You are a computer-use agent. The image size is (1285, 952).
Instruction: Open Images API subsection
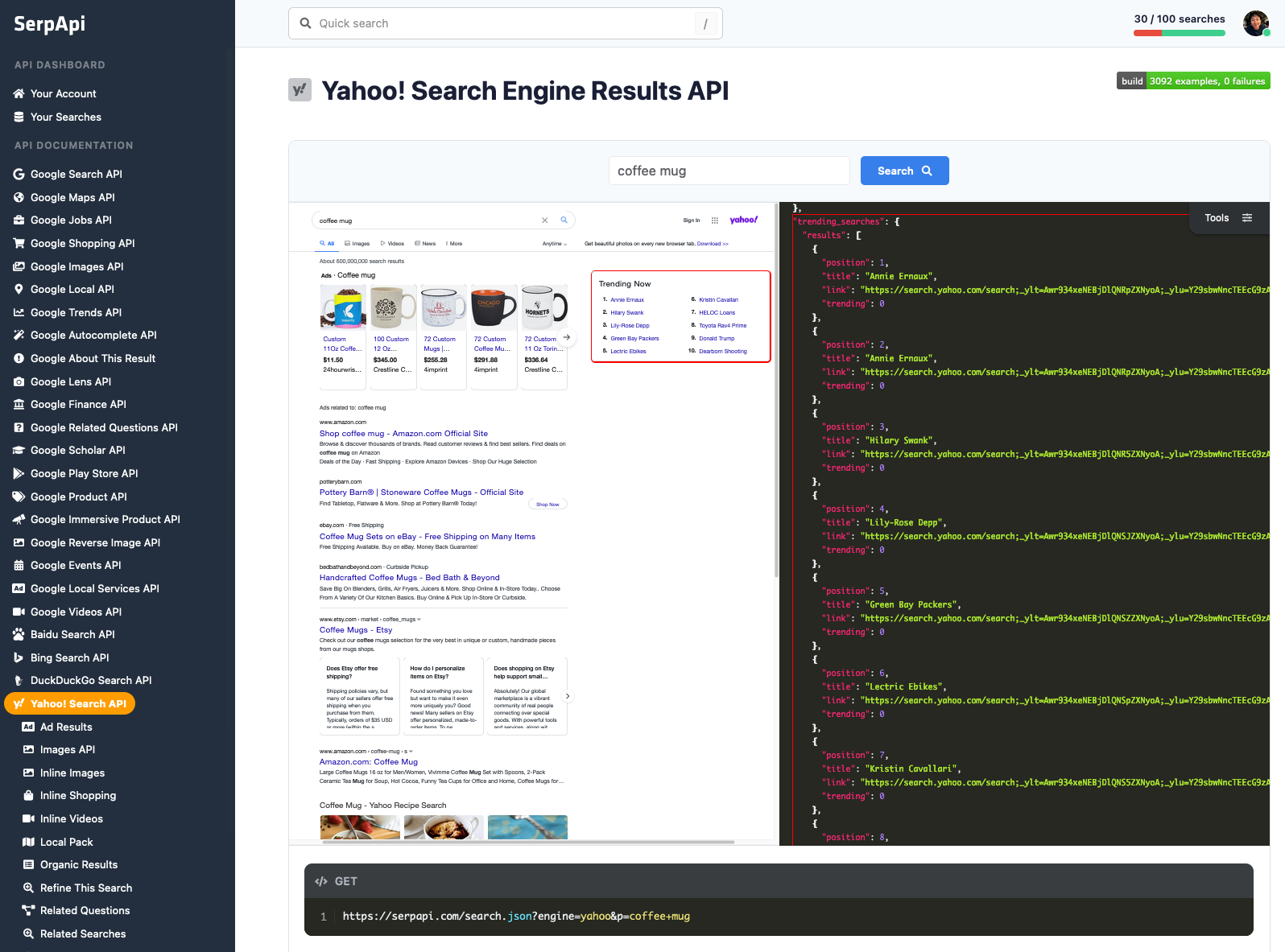68,749
